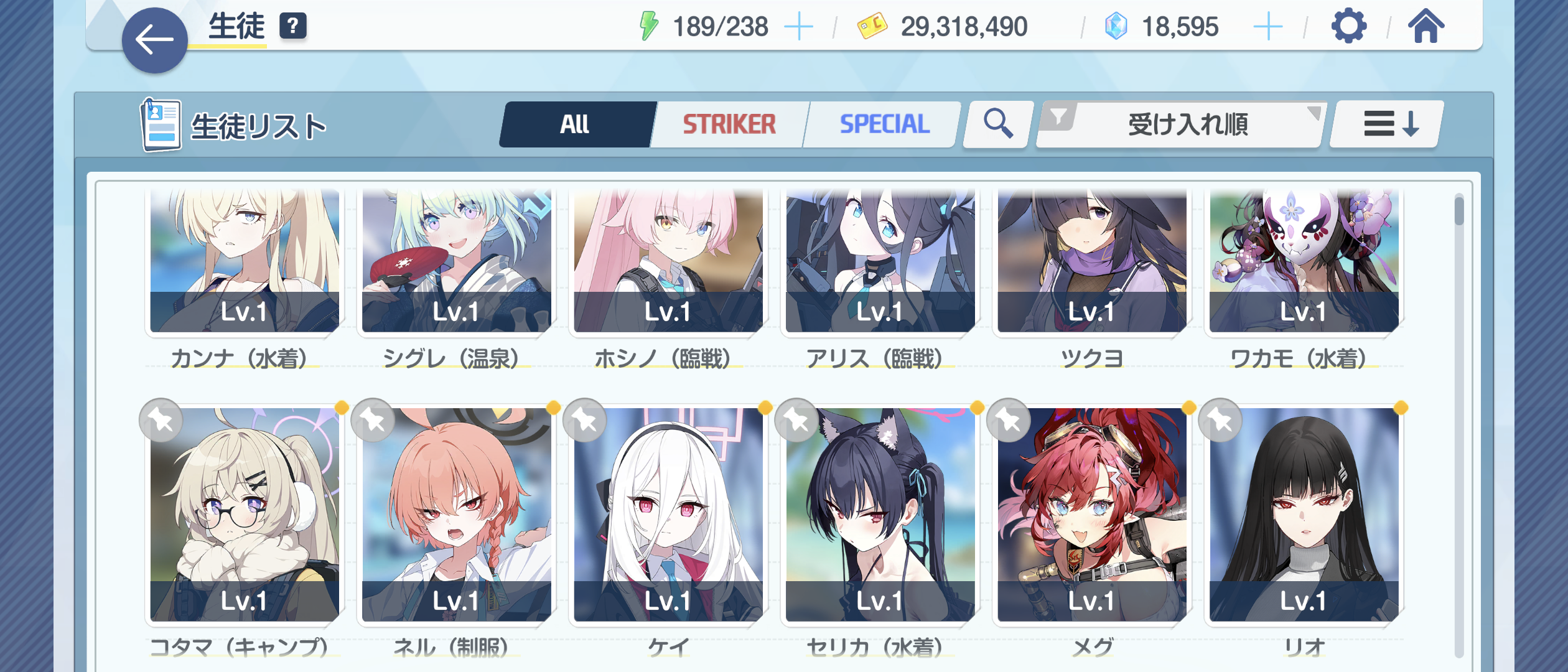Open student ケイ portrait

point(668,515)
